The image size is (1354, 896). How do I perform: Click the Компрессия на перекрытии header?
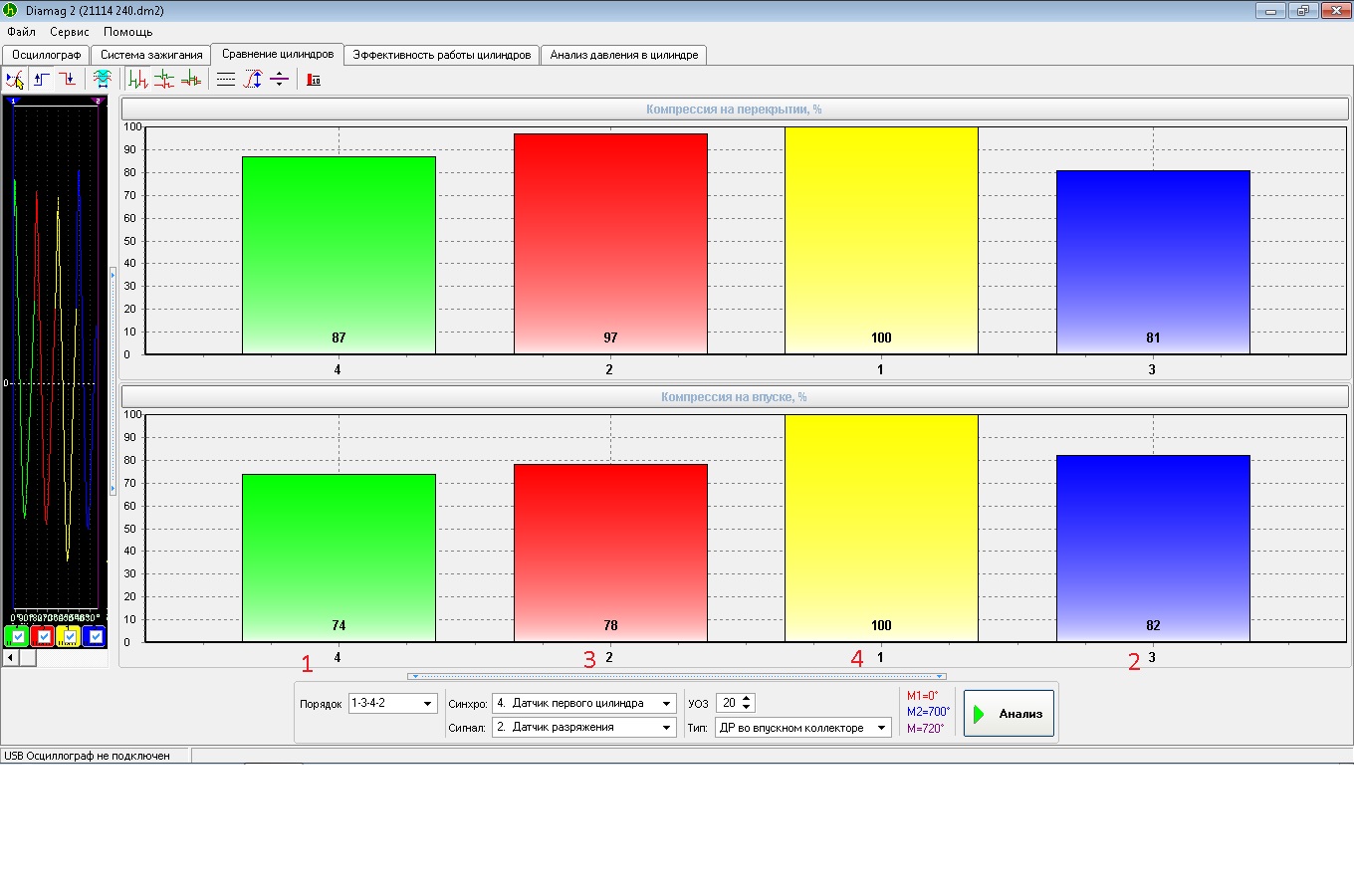735,110
